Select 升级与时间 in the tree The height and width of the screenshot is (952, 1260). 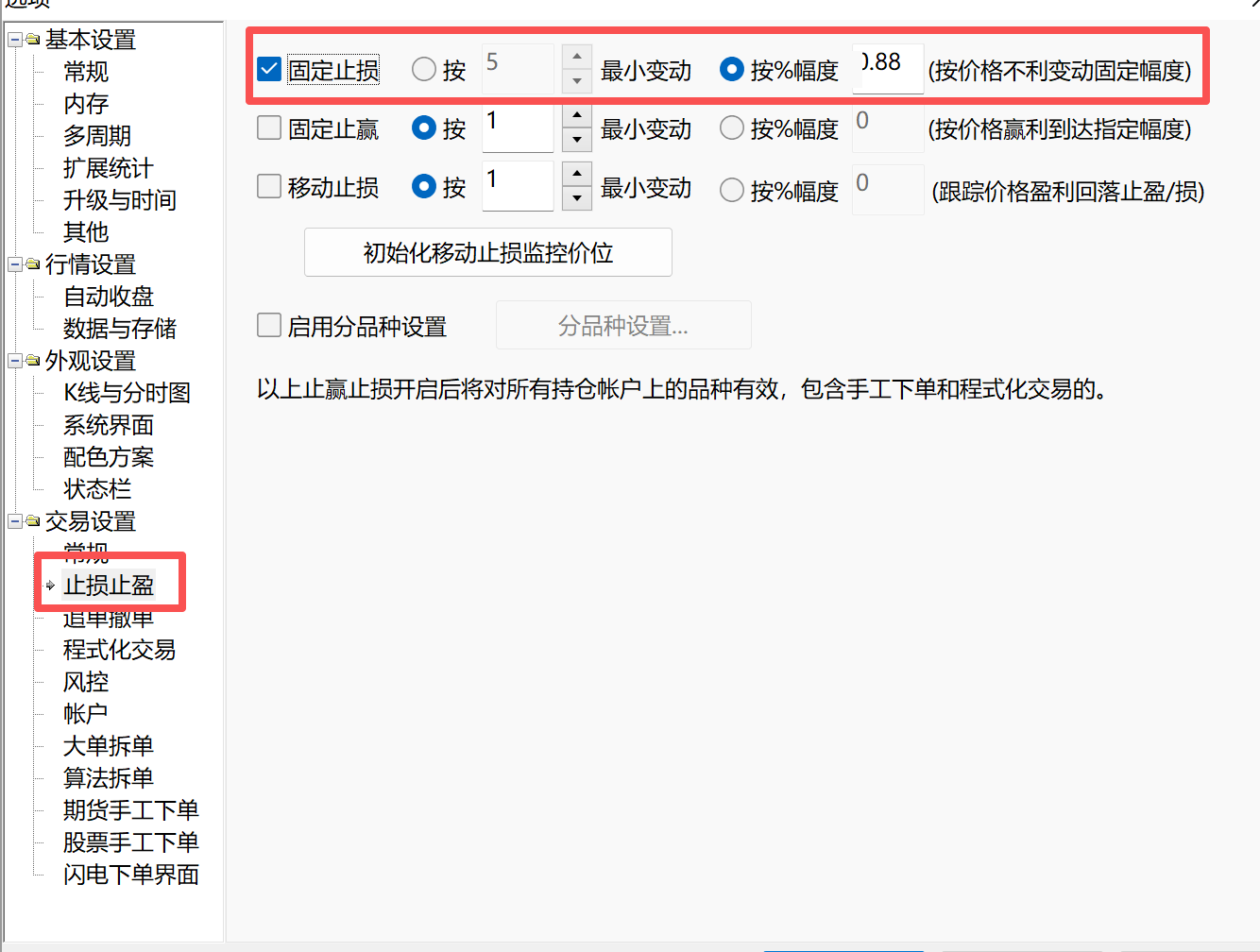[120, 200]
